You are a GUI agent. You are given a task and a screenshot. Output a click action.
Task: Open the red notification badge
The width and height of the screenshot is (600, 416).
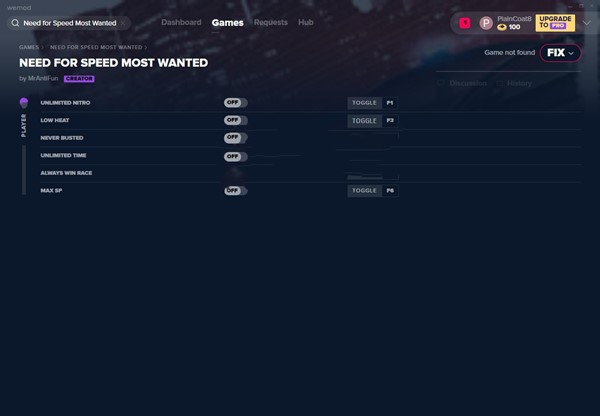[465, 22]
